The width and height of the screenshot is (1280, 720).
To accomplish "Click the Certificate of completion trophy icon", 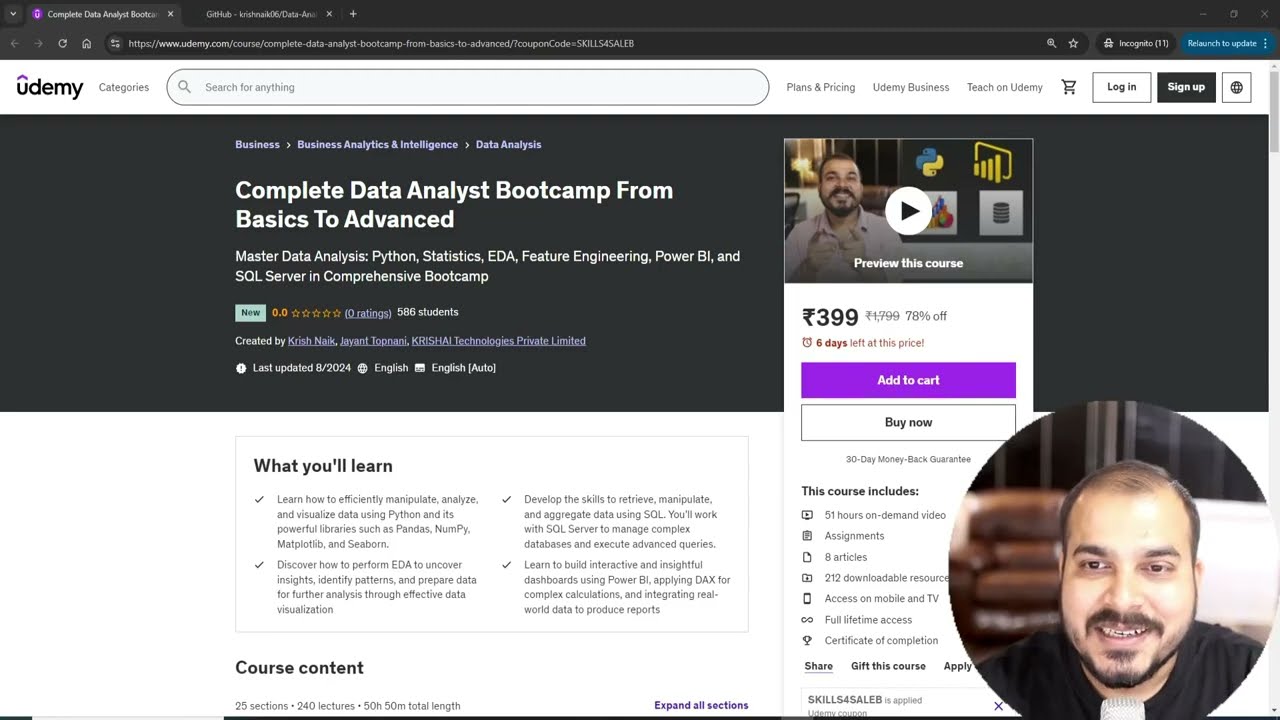I will pos(807,641).
